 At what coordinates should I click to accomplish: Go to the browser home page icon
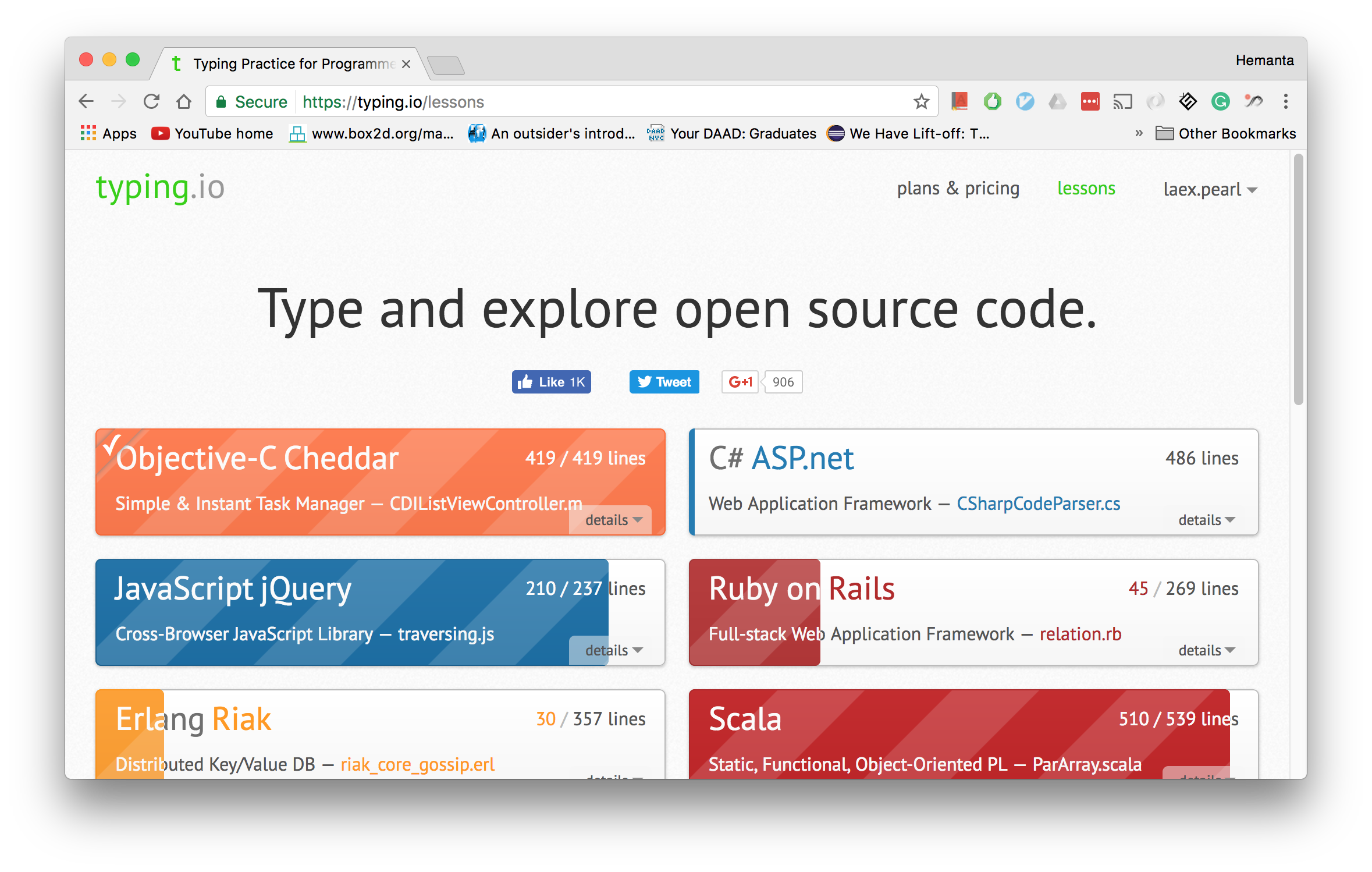[184, 102]
